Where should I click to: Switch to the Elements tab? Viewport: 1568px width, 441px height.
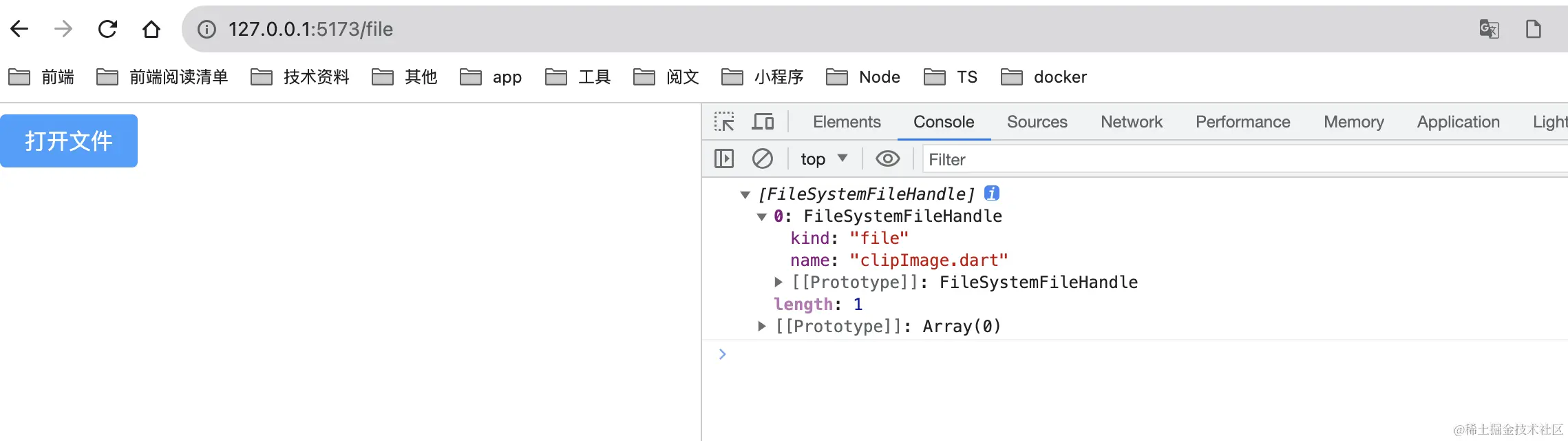pos(847,121)
